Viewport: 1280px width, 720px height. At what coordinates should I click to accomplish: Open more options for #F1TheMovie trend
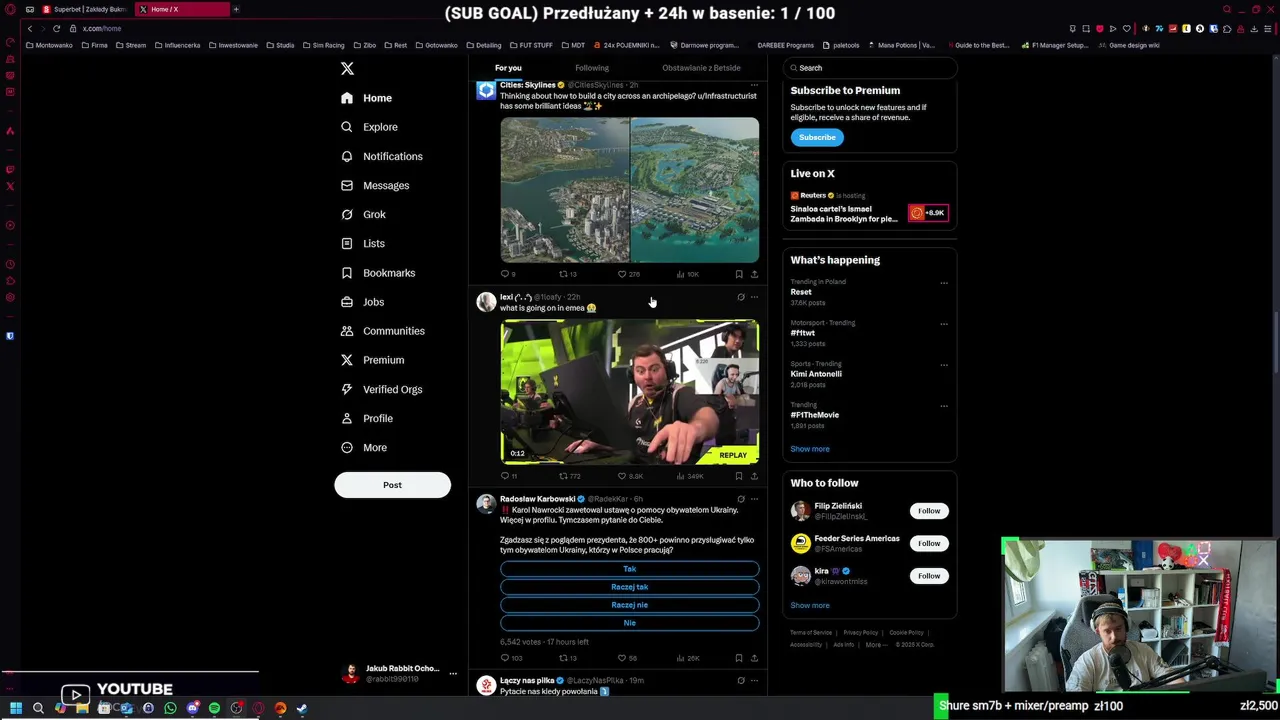(x=944, y=406)
